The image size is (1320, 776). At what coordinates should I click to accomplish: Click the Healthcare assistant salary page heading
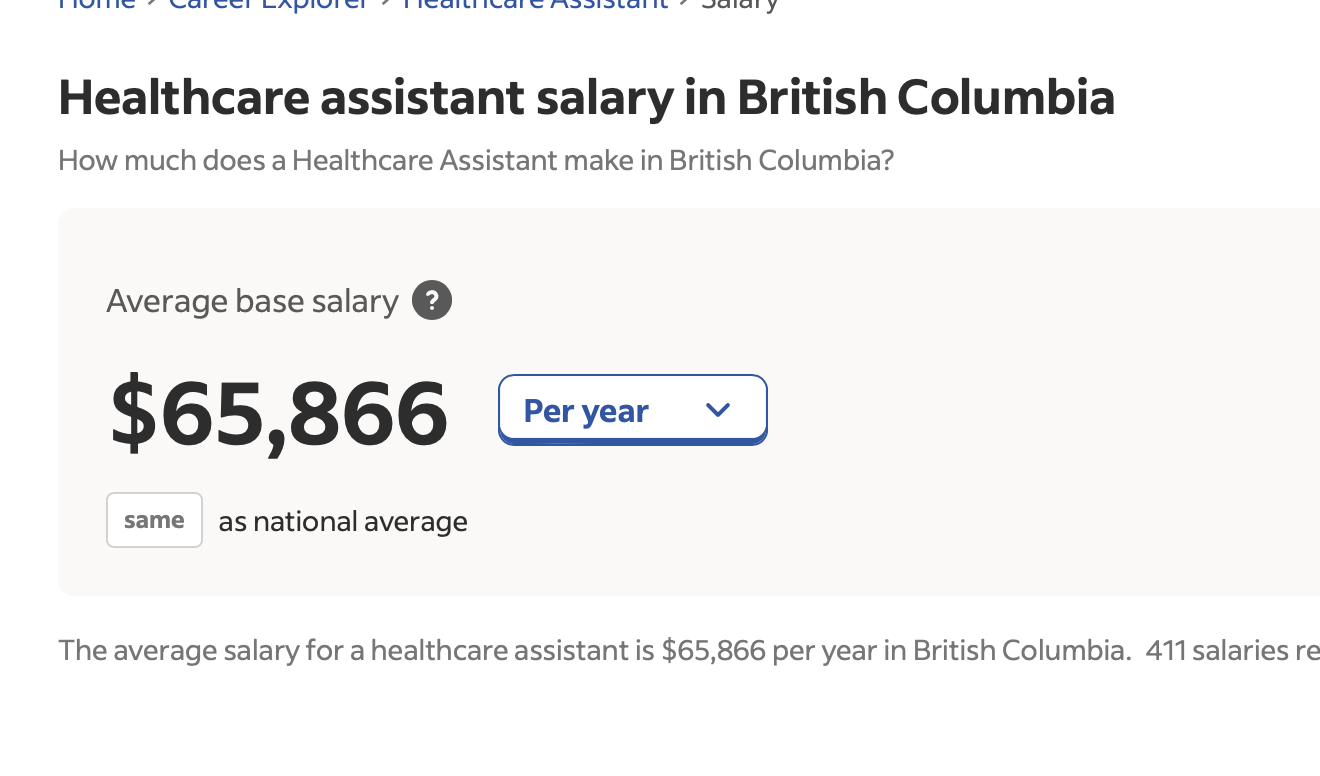586,98
